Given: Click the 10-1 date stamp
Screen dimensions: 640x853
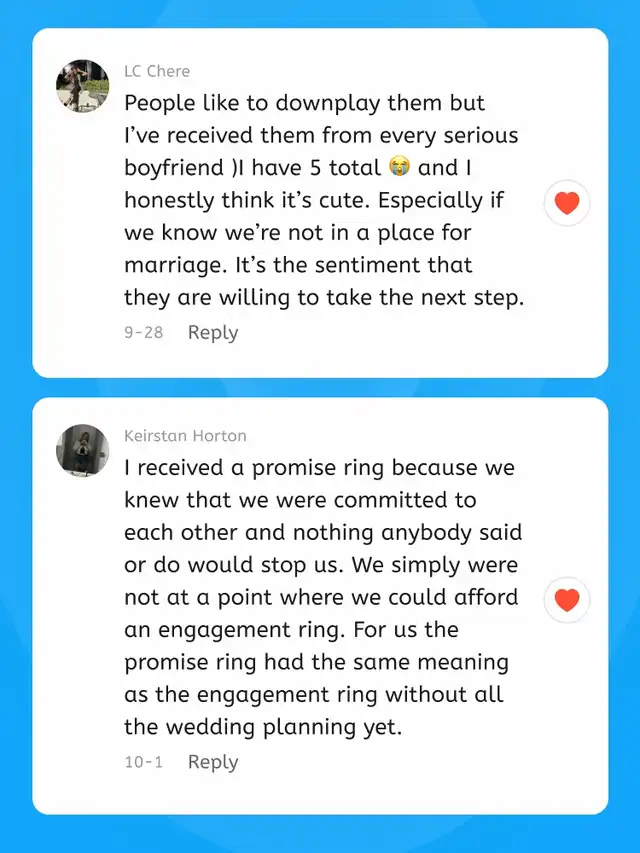Looking at the screenshot, I should (144, 762).
